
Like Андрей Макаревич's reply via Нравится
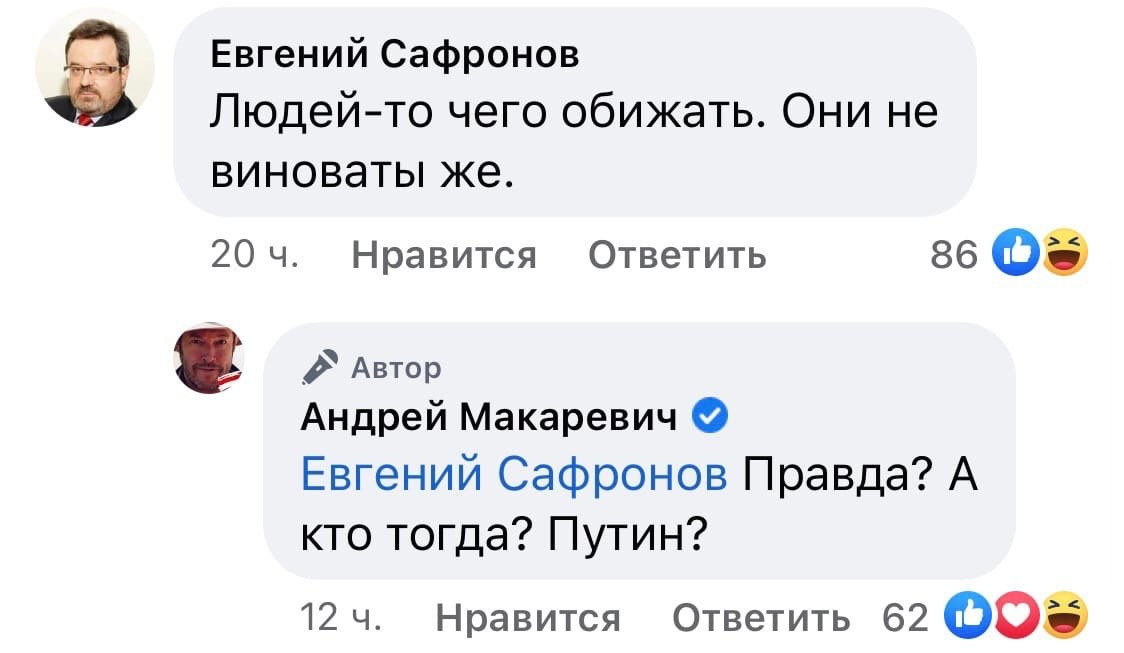528,617
